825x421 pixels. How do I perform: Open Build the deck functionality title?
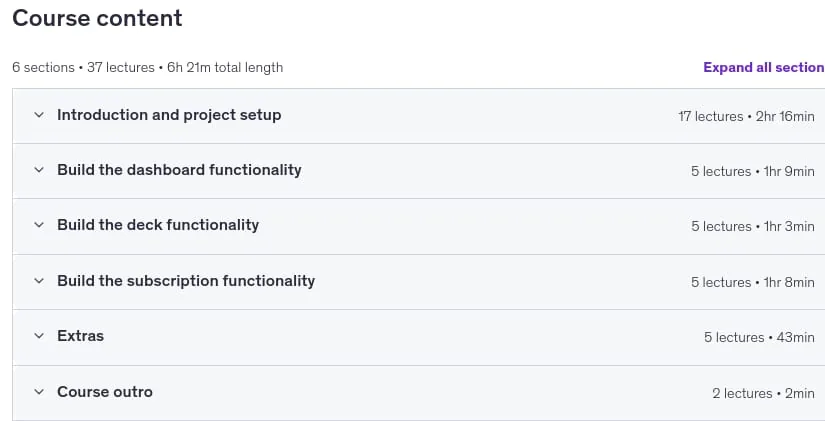(x=158, y=225)
